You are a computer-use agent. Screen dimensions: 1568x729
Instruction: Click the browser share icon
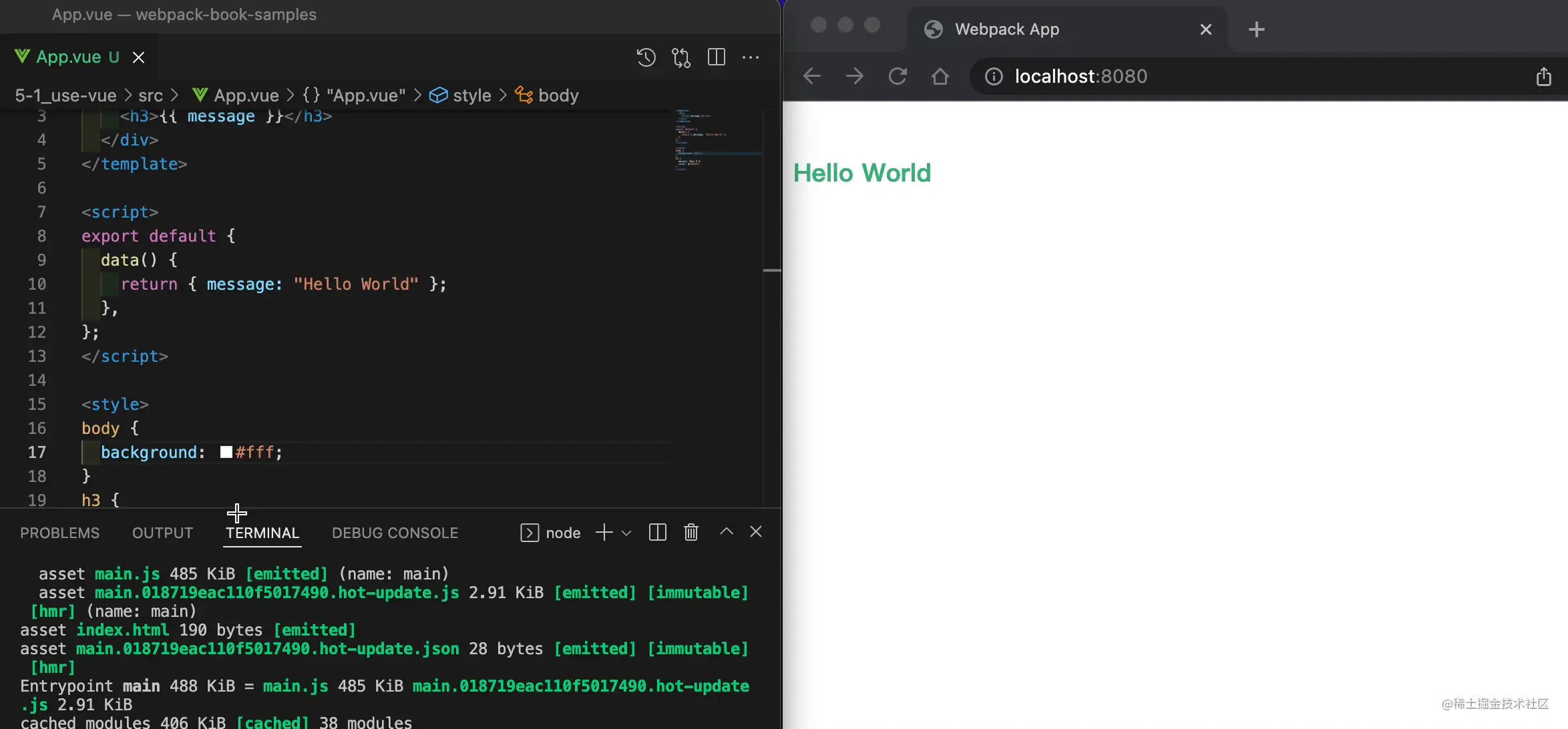1543,76
